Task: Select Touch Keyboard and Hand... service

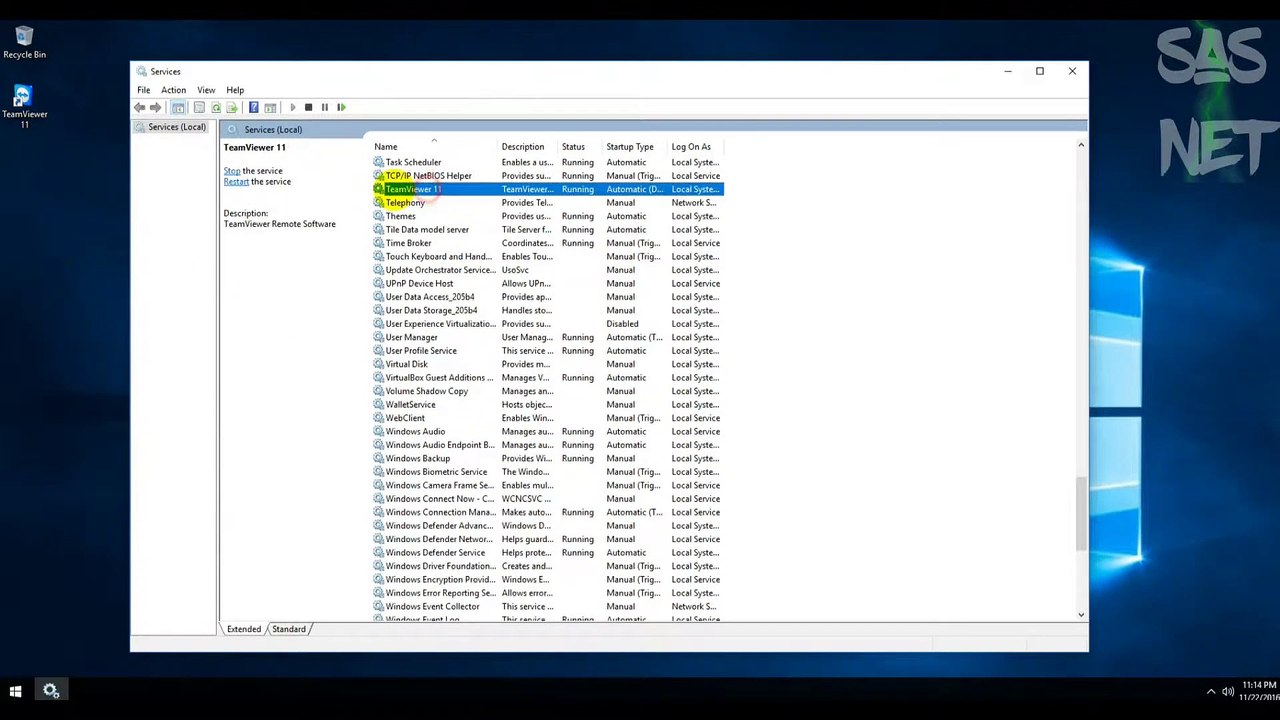Action: (439, 257)
